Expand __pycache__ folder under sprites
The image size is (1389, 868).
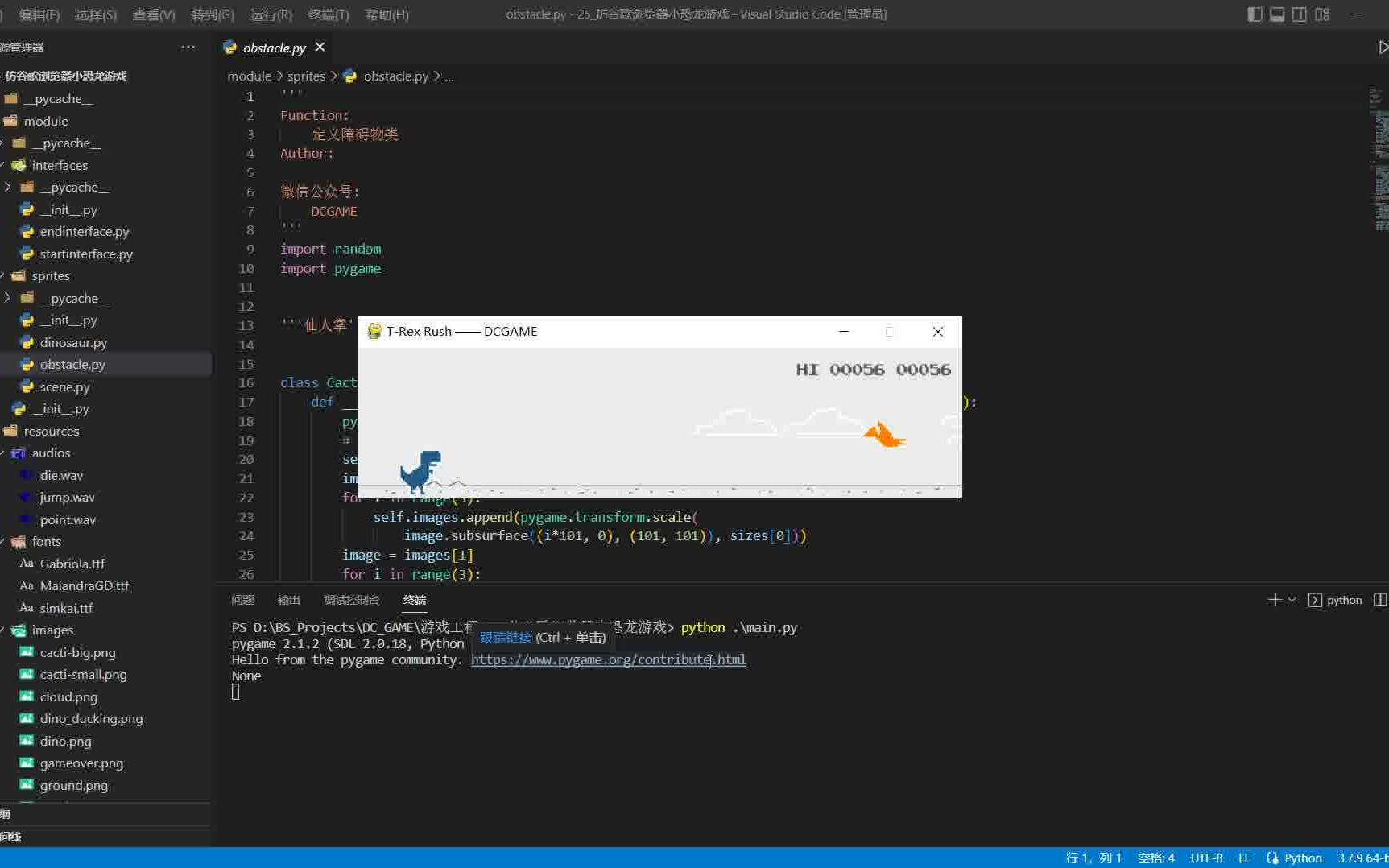pyautogui.click(x=74, y=298)
